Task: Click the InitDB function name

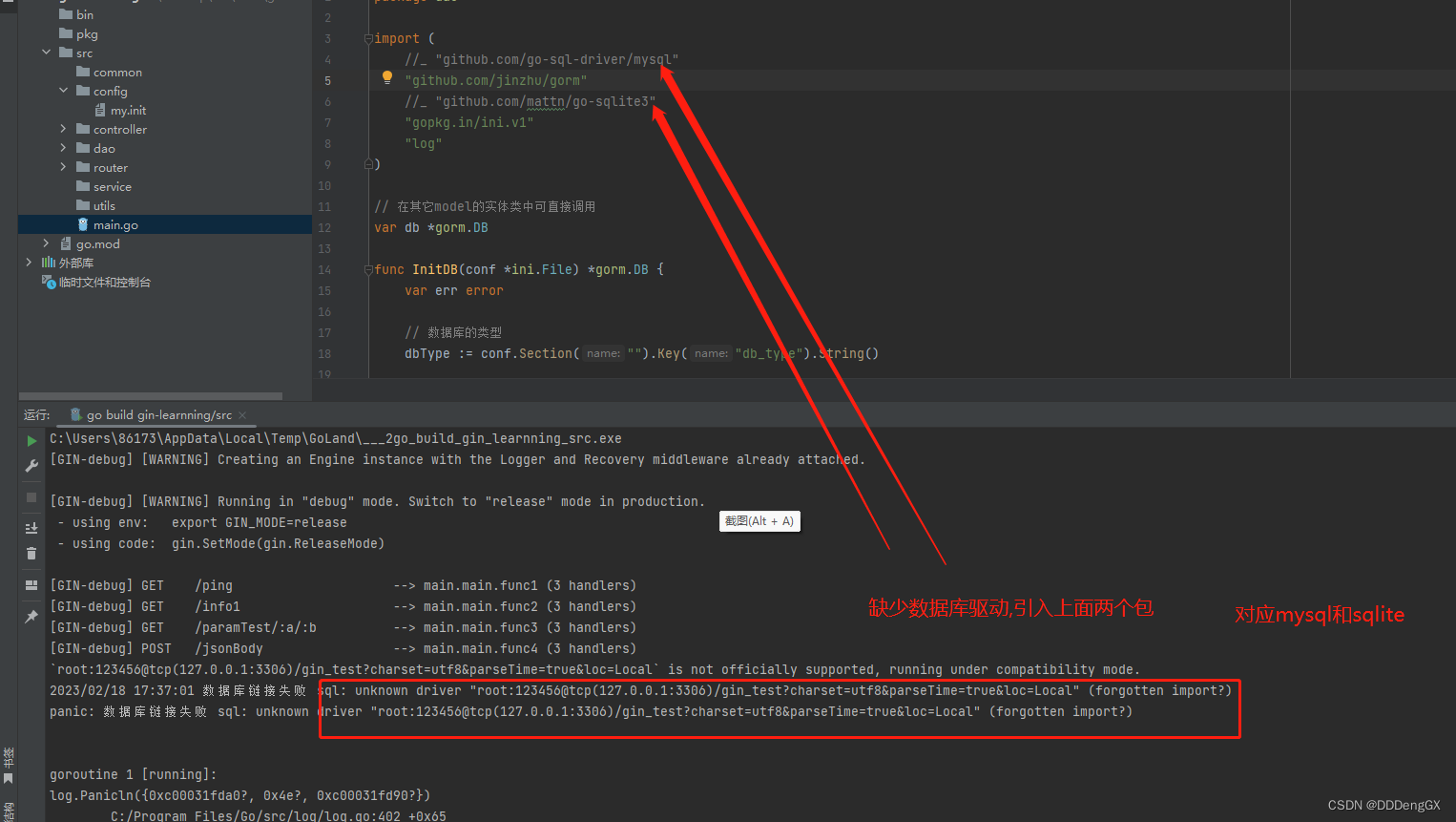Action: (435, 269)
